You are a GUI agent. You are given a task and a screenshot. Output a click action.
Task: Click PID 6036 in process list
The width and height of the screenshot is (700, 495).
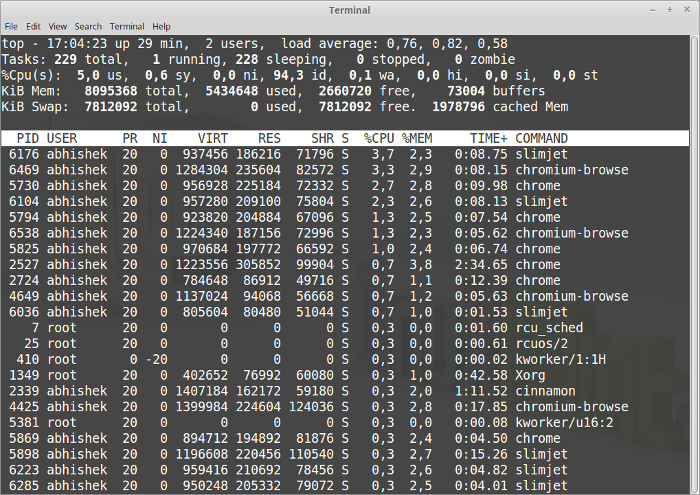click(x=24, y=312)
